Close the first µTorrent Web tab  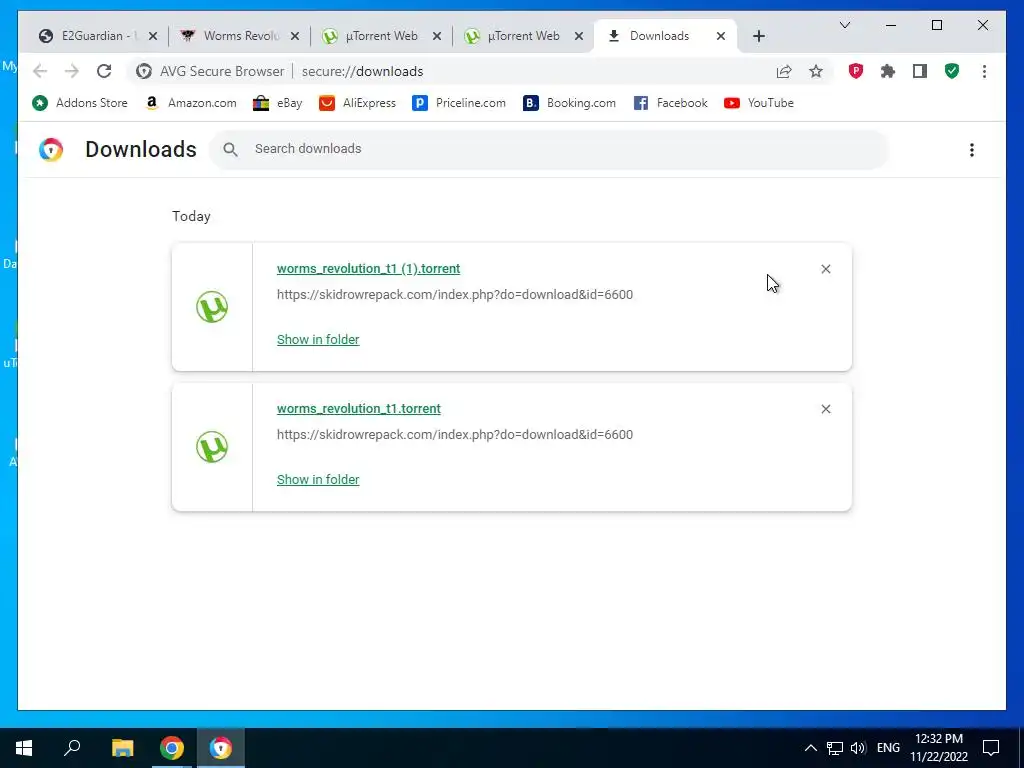pos(436,36)
